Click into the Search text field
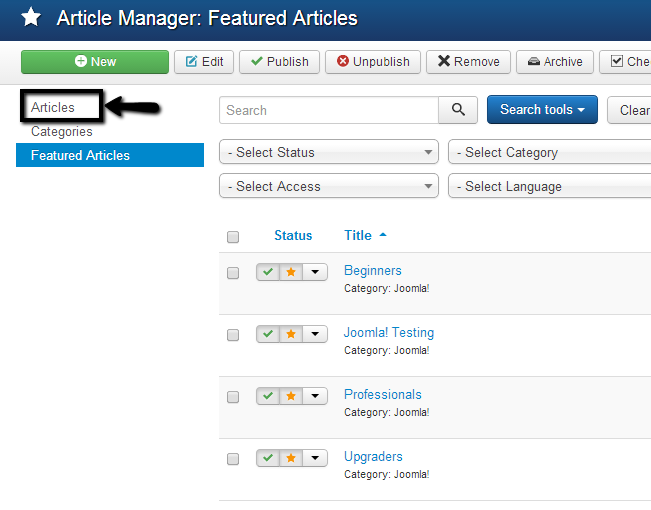The height and width of the screenshot is (510, 651). [x=328, y=110]
